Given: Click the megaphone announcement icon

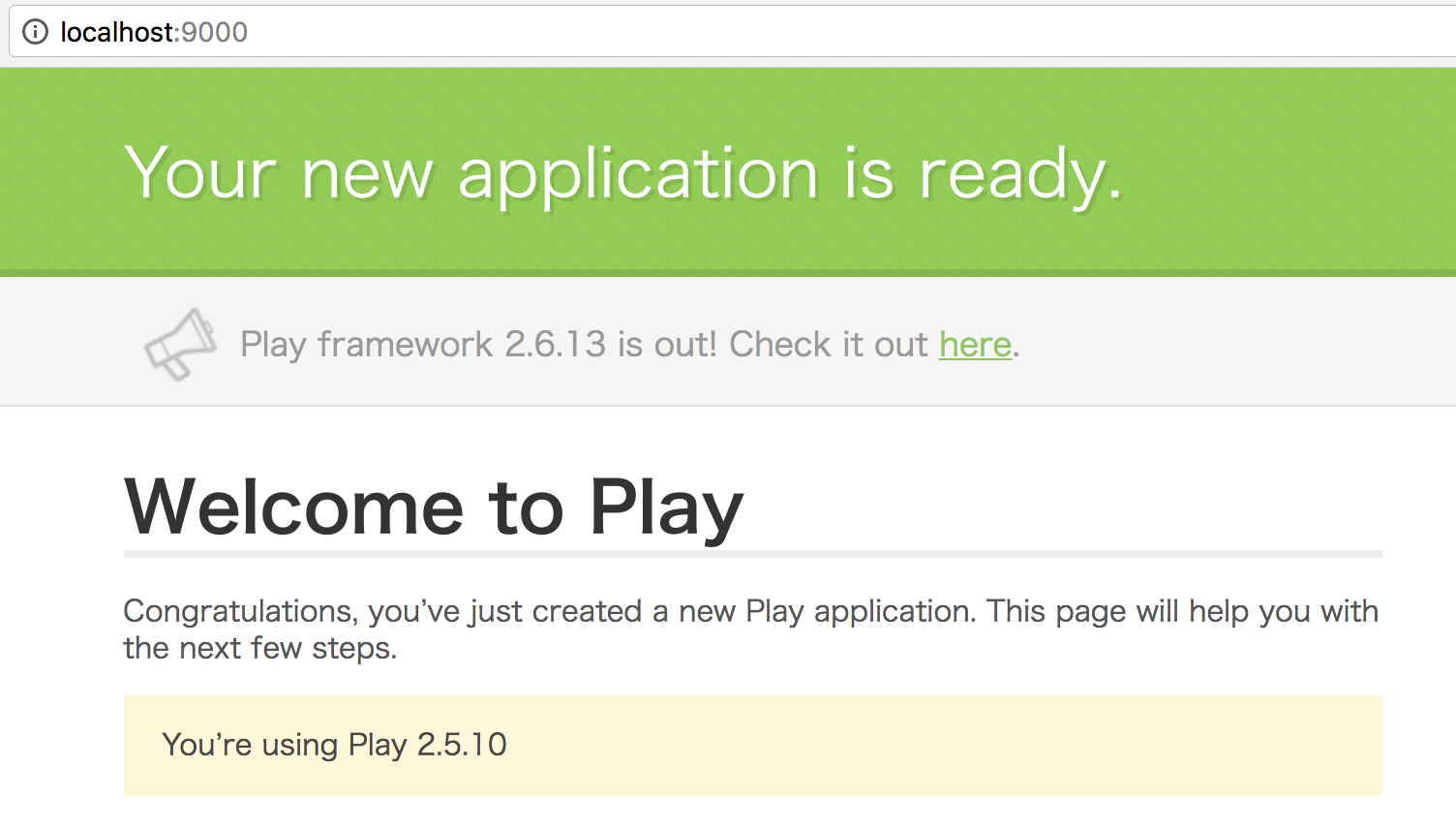Looking at the screenshot, I should point(180,344).
